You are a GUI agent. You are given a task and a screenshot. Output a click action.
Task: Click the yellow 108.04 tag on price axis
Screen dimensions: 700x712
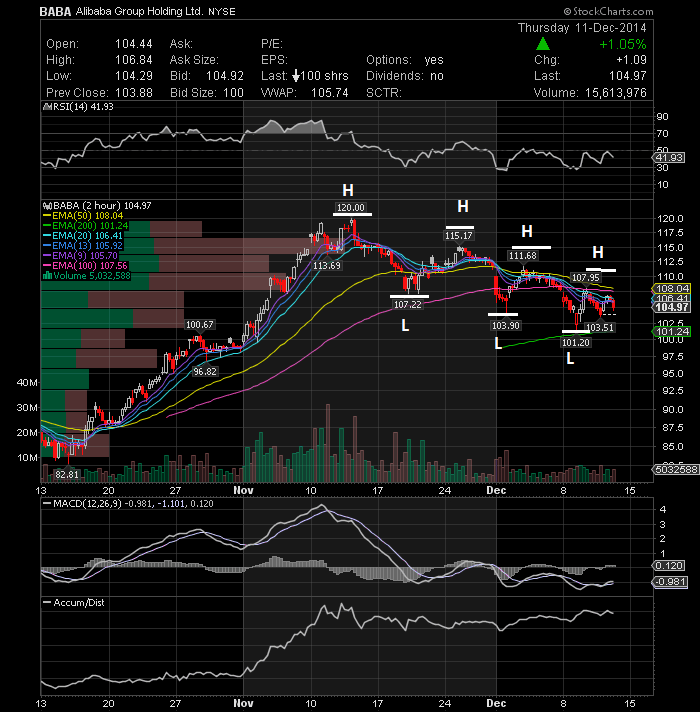(672, 289)
